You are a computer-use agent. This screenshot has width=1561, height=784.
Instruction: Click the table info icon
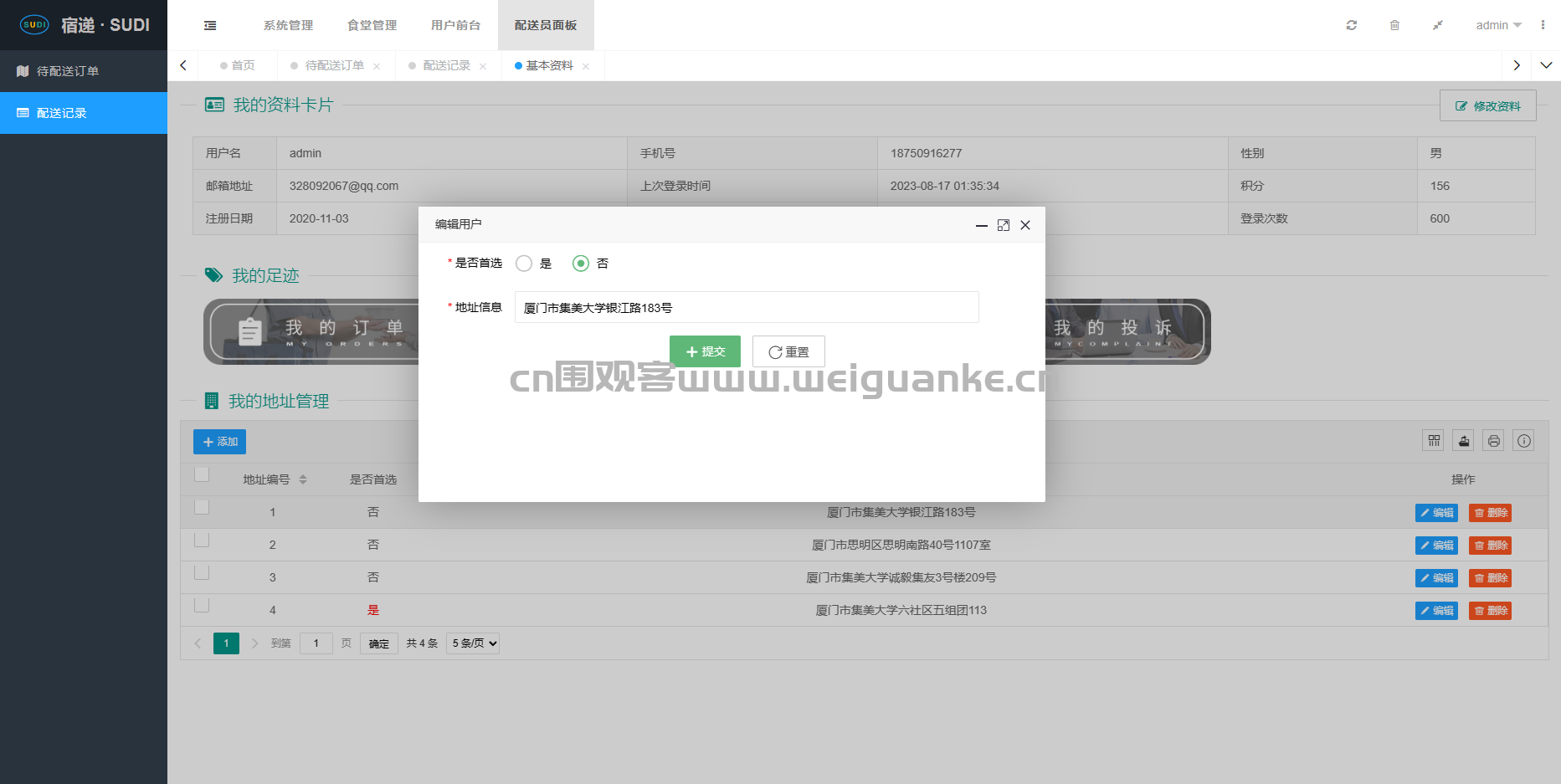tap(1524, 440)
